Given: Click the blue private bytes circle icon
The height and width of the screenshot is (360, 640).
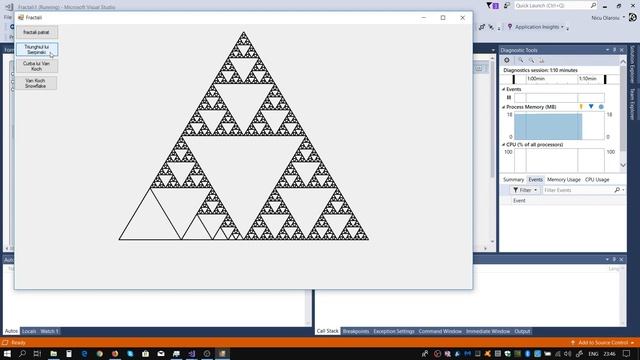Looking at the screenshot, I should coord(601,107).
